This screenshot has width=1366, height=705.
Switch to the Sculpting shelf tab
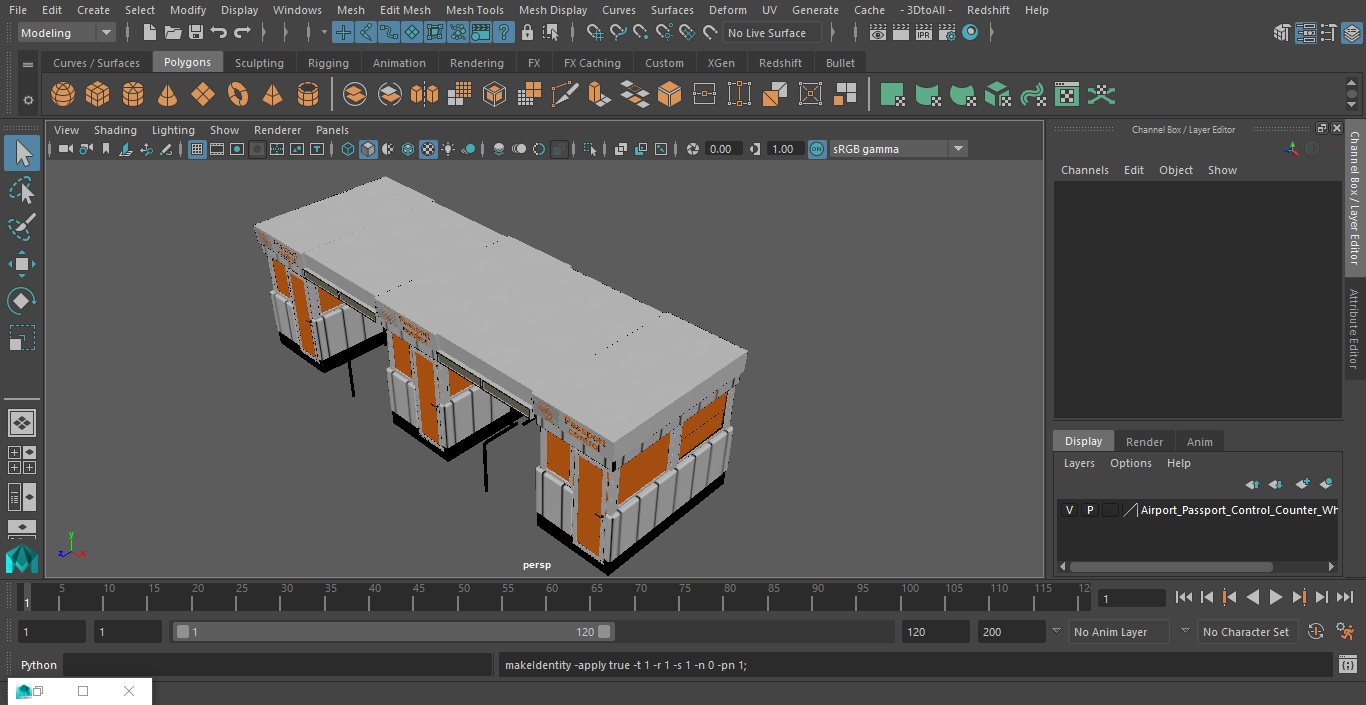tap(259, 63)
